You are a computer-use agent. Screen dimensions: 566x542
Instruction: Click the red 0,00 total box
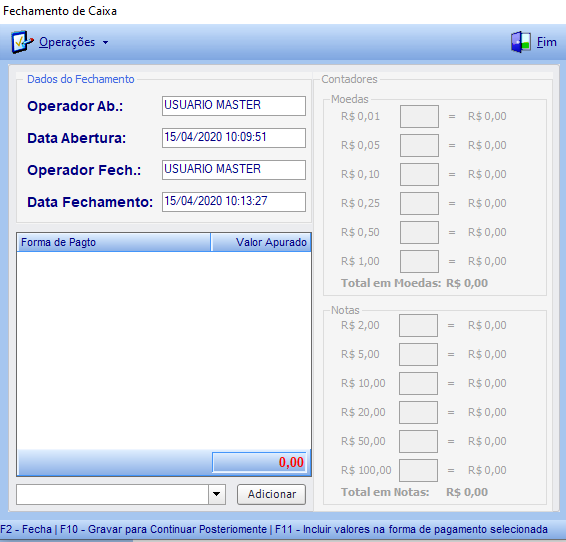(x=259, y=462)
